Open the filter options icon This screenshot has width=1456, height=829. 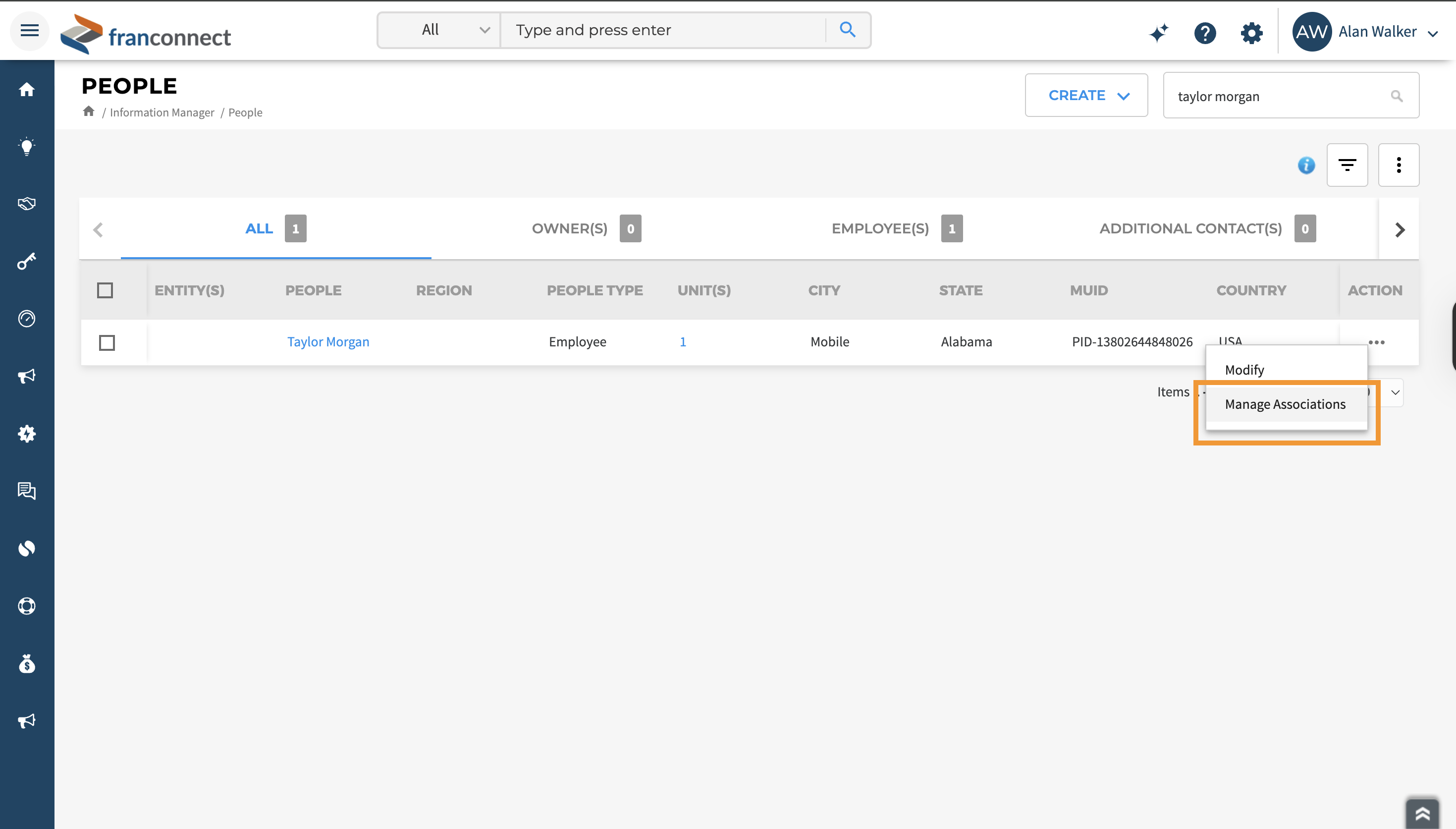point(1347,165)
